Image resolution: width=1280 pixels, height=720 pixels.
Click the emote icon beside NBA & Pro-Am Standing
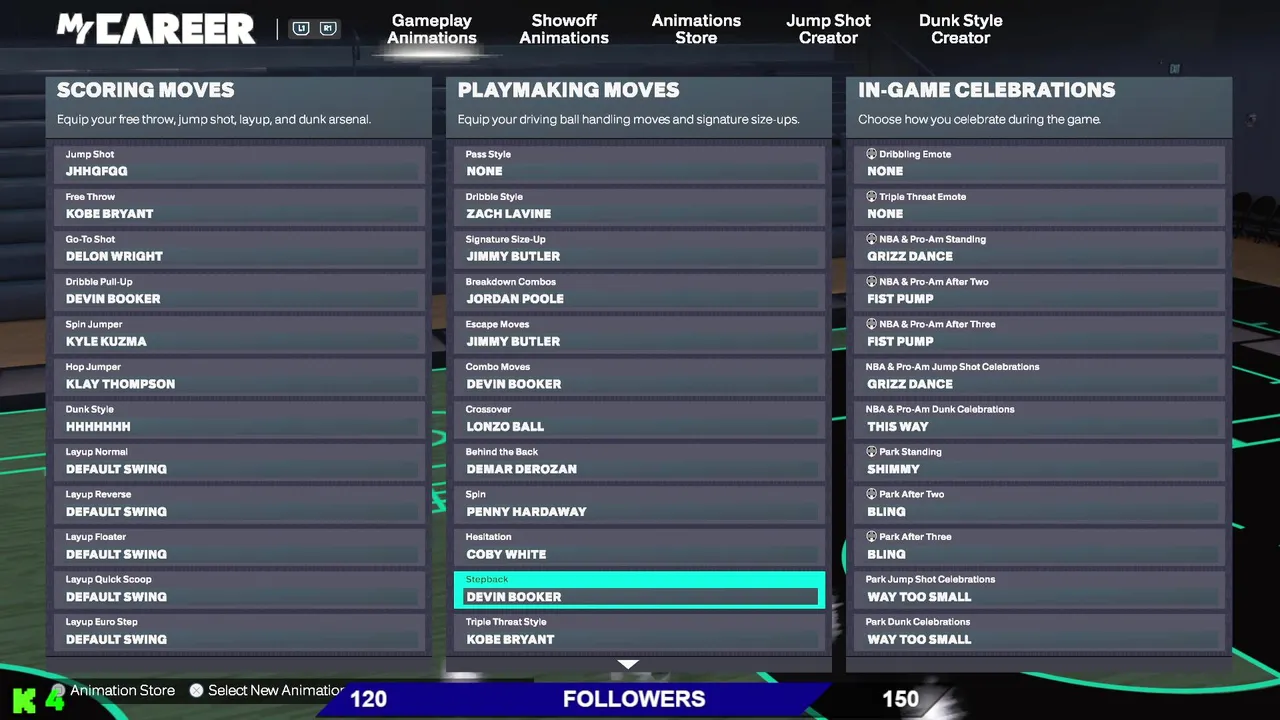(871, 239)
